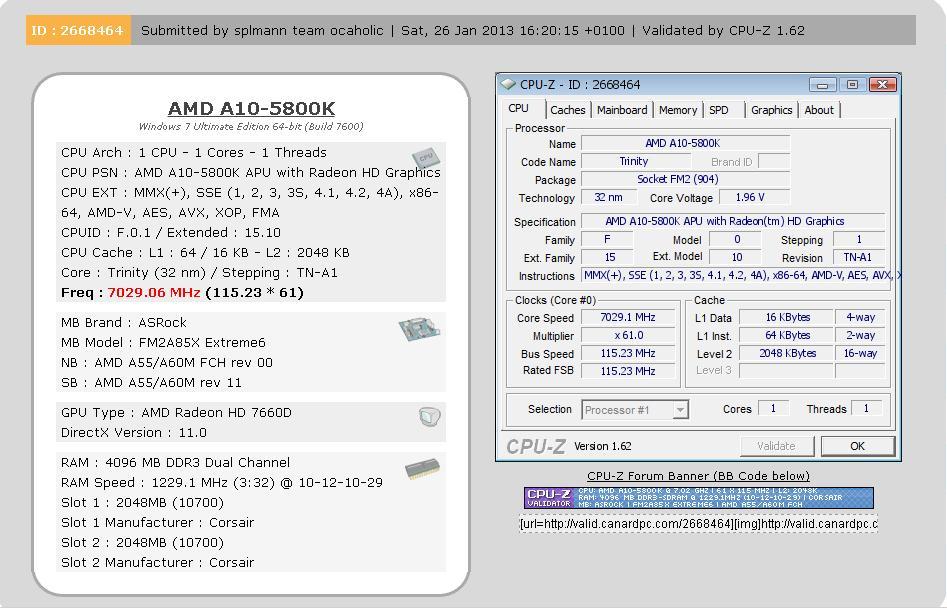Click the Core Speed value 7029.1 MHz

pyautogui.click(x=628, y=318)
